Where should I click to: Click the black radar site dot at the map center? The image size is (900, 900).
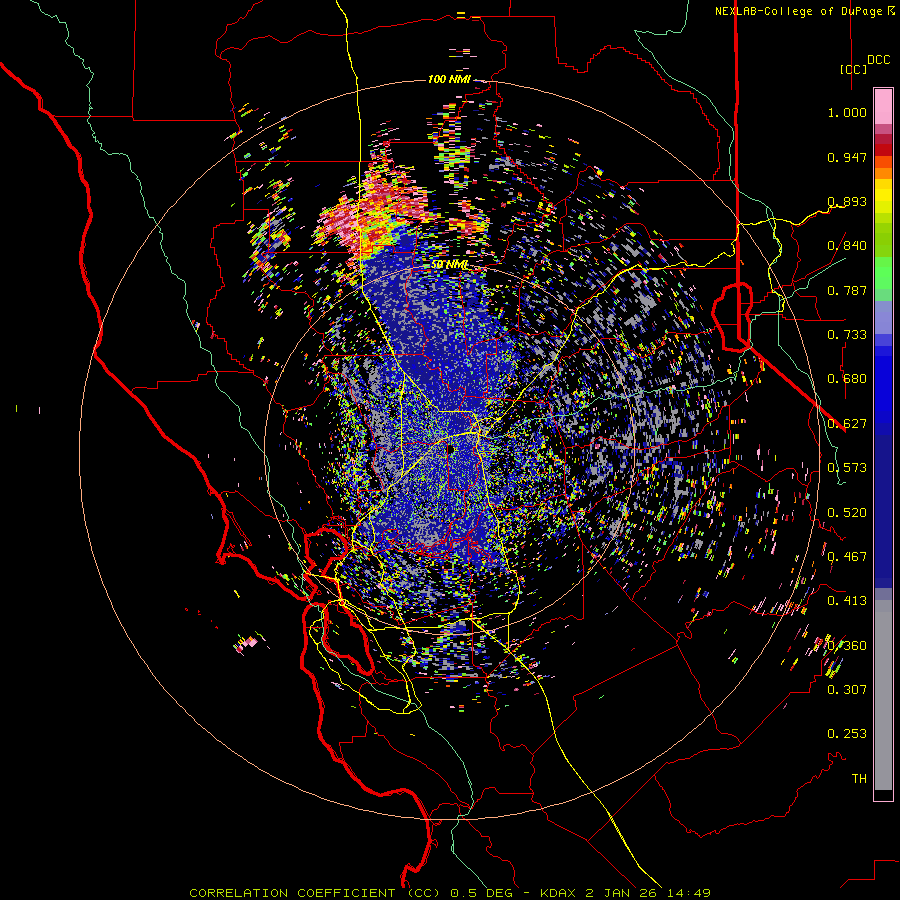tap(450, 448)
